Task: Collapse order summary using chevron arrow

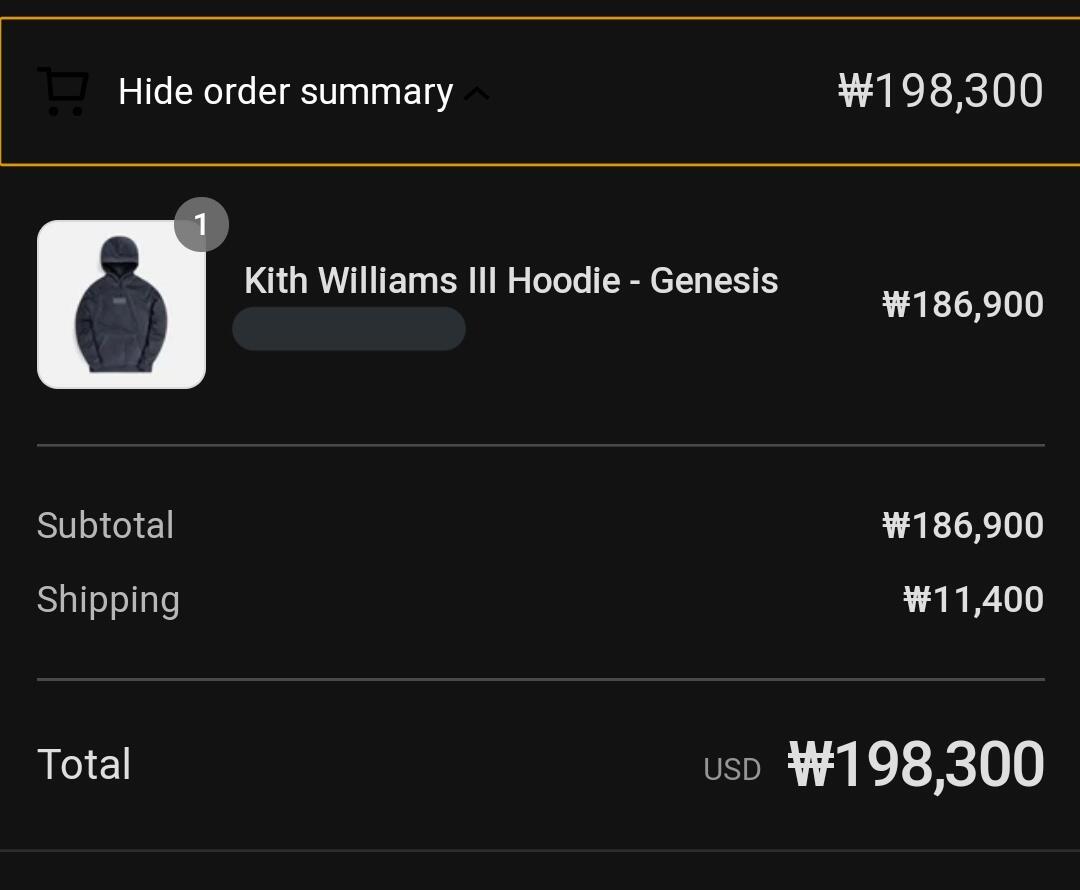Action: (x=477, y=94)
